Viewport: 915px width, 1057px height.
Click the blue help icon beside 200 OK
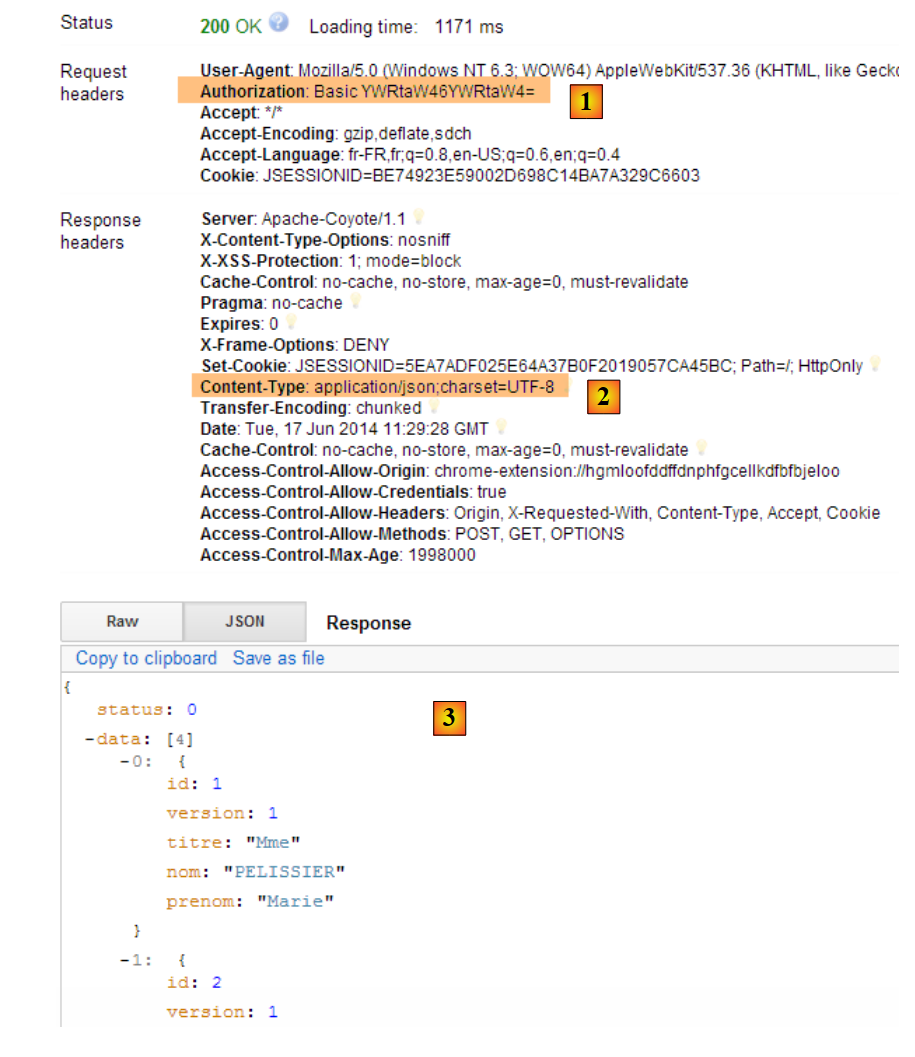click(x=278, y=23)
